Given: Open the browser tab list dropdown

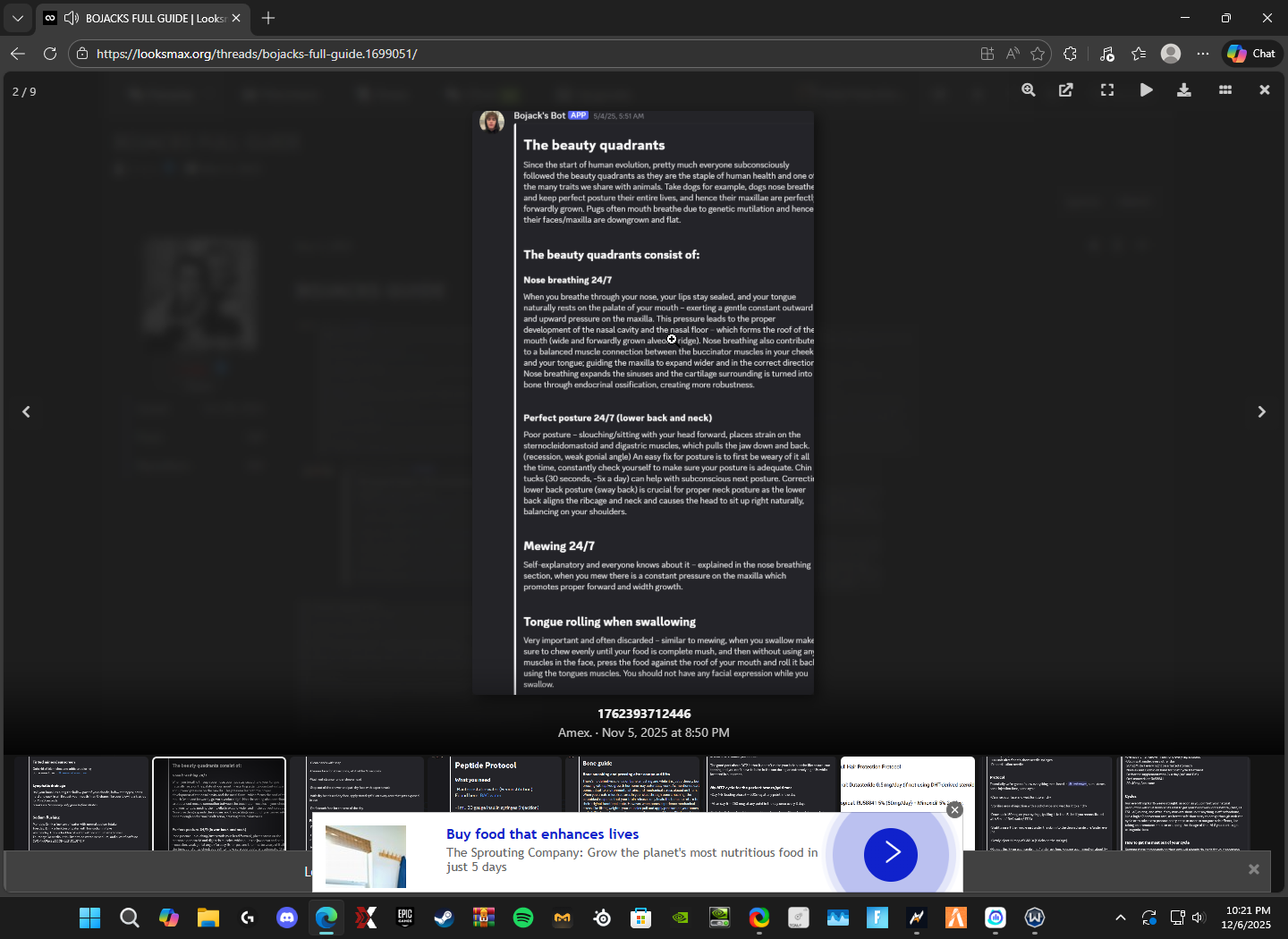Looking at the screenshot, I should coord(18,18).
